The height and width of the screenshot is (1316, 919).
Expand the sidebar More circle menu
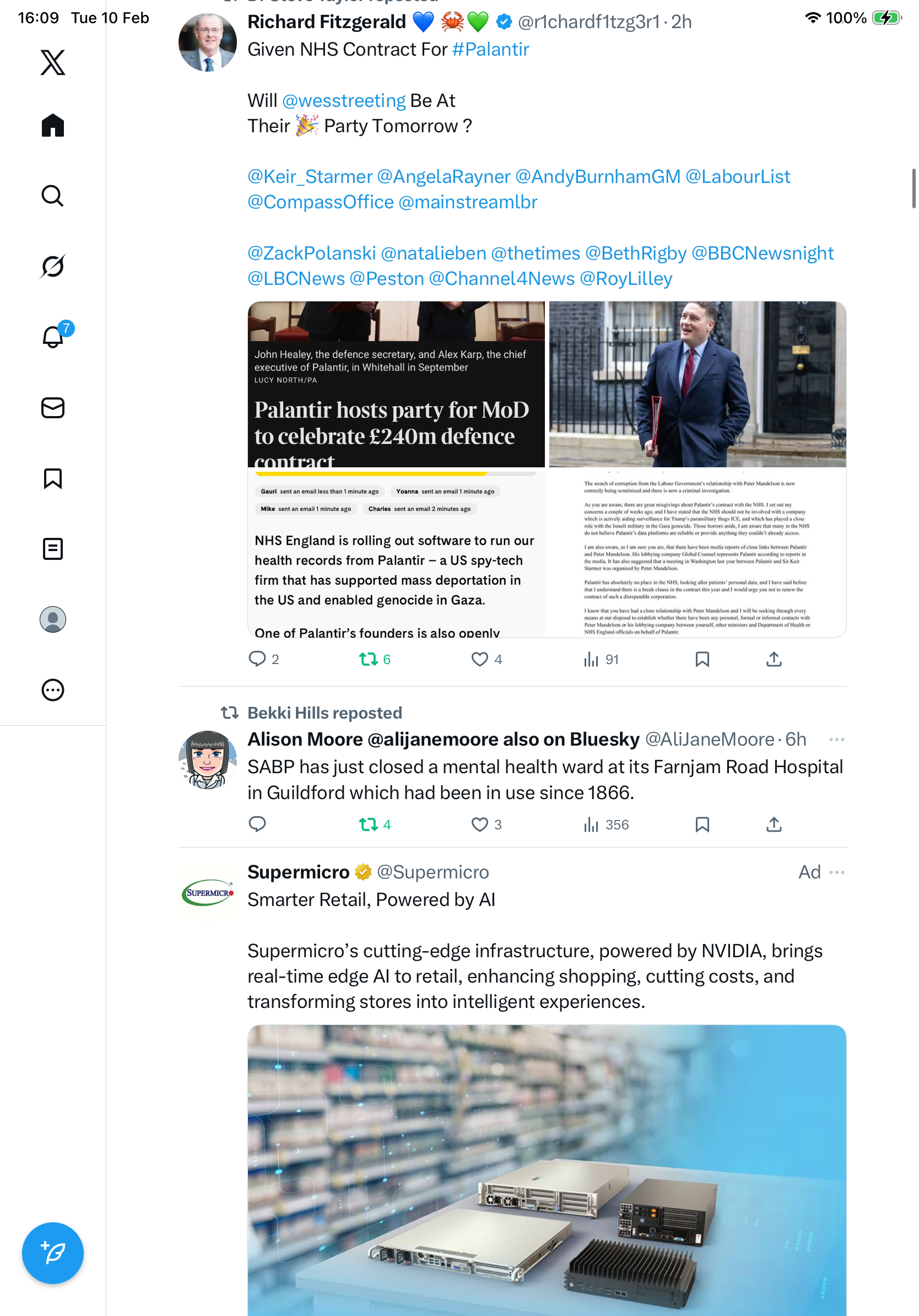(x=53, y=689)
